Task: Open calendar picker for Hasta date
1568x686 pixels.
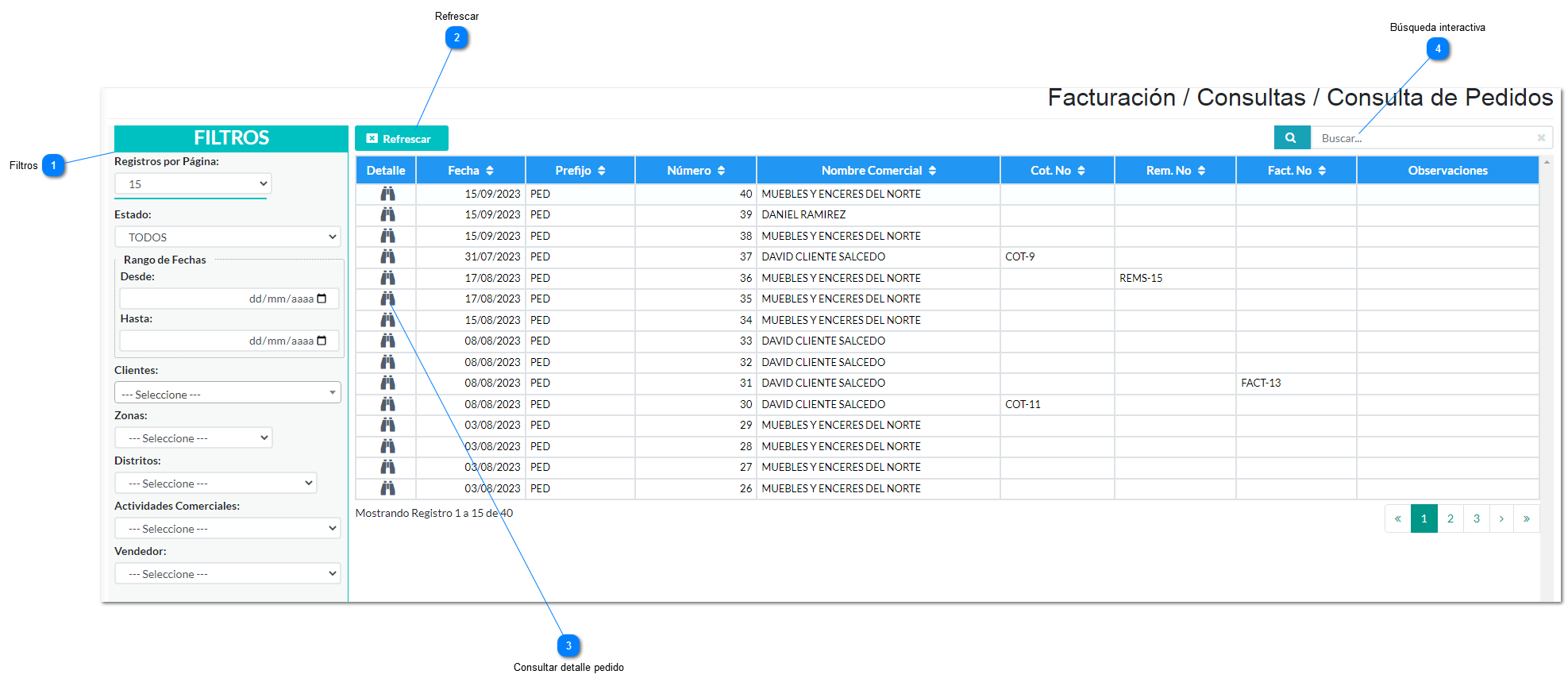Action: click(x=322, y=341)
